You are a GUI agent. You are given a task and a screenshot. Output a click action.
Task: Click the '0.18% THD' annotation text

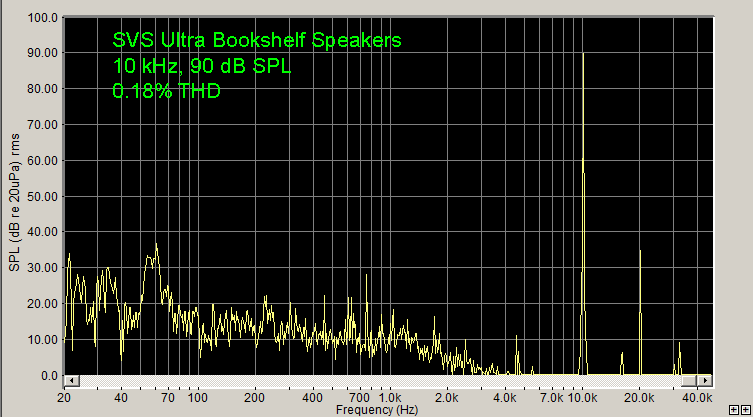pyautogui.click(x=167, y=91)
